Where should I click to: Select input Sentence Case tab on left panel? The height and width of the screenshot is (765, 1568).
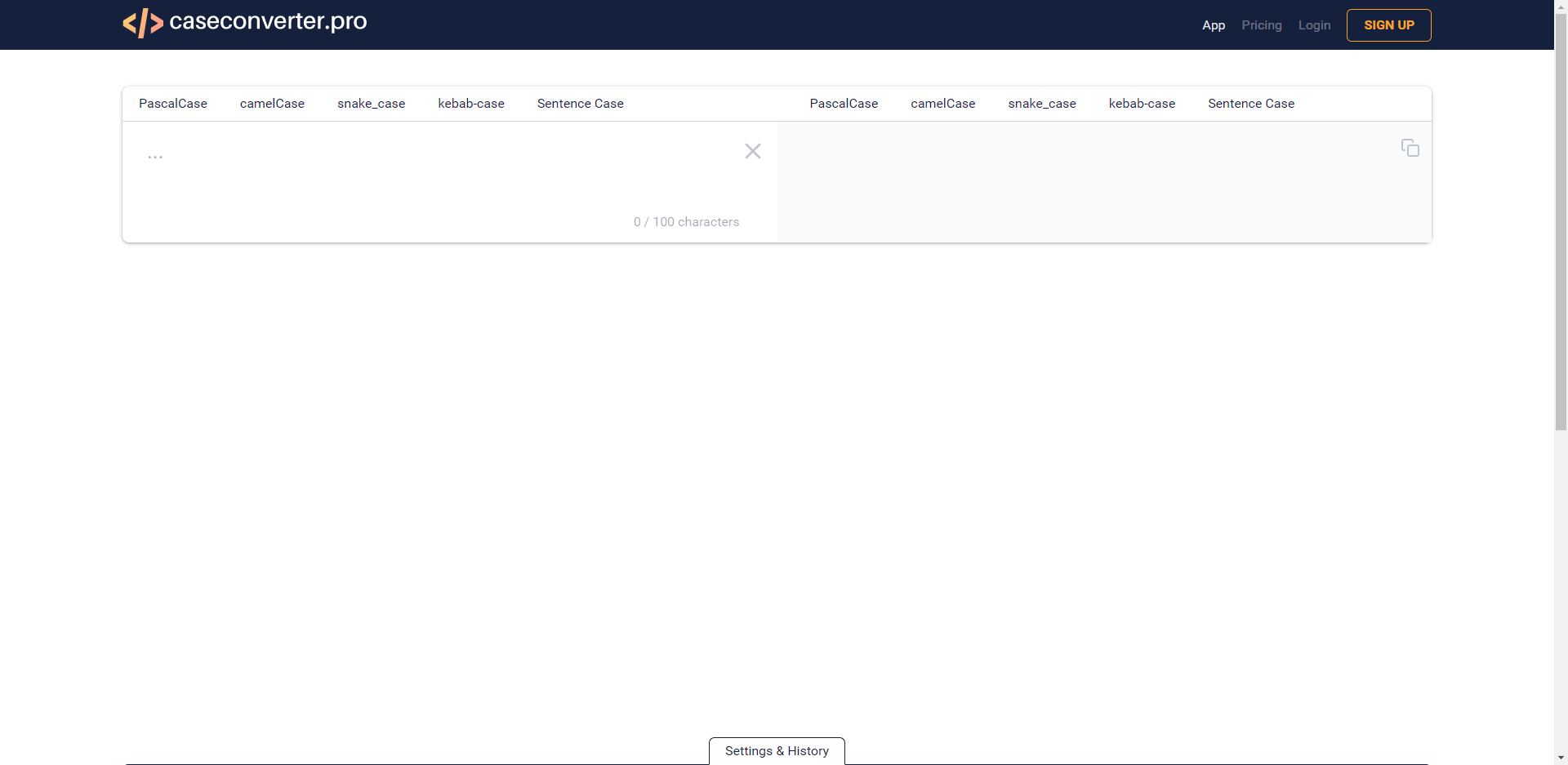point(581,104)
